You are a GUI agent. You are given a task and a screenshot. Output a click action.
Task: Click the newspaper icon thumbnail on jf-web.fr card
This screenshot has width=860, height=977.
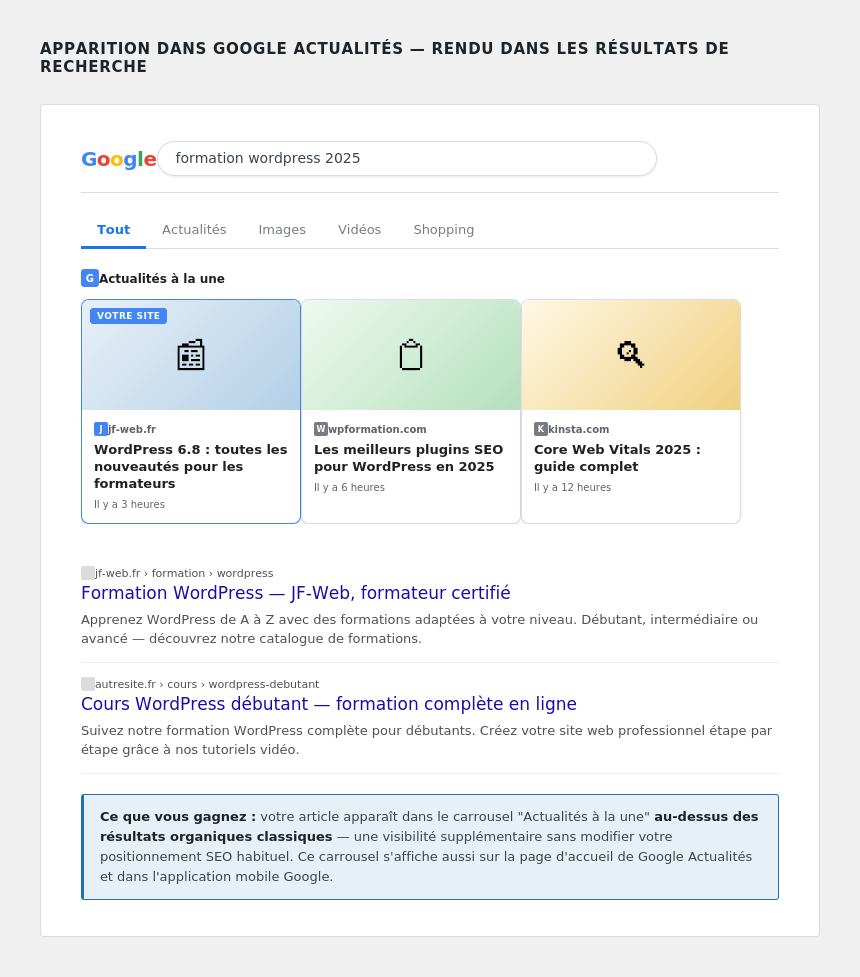point(191,355)
